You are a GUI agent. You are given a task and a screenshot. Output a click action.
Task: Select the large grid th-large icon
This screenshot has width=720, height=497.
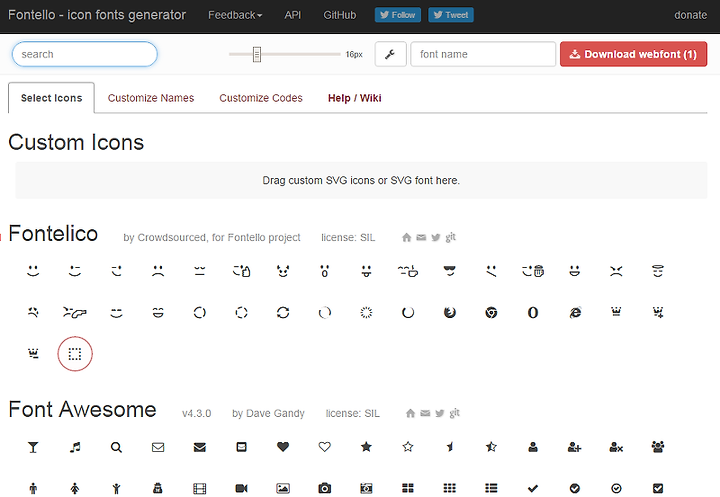[x=408, y=488]
